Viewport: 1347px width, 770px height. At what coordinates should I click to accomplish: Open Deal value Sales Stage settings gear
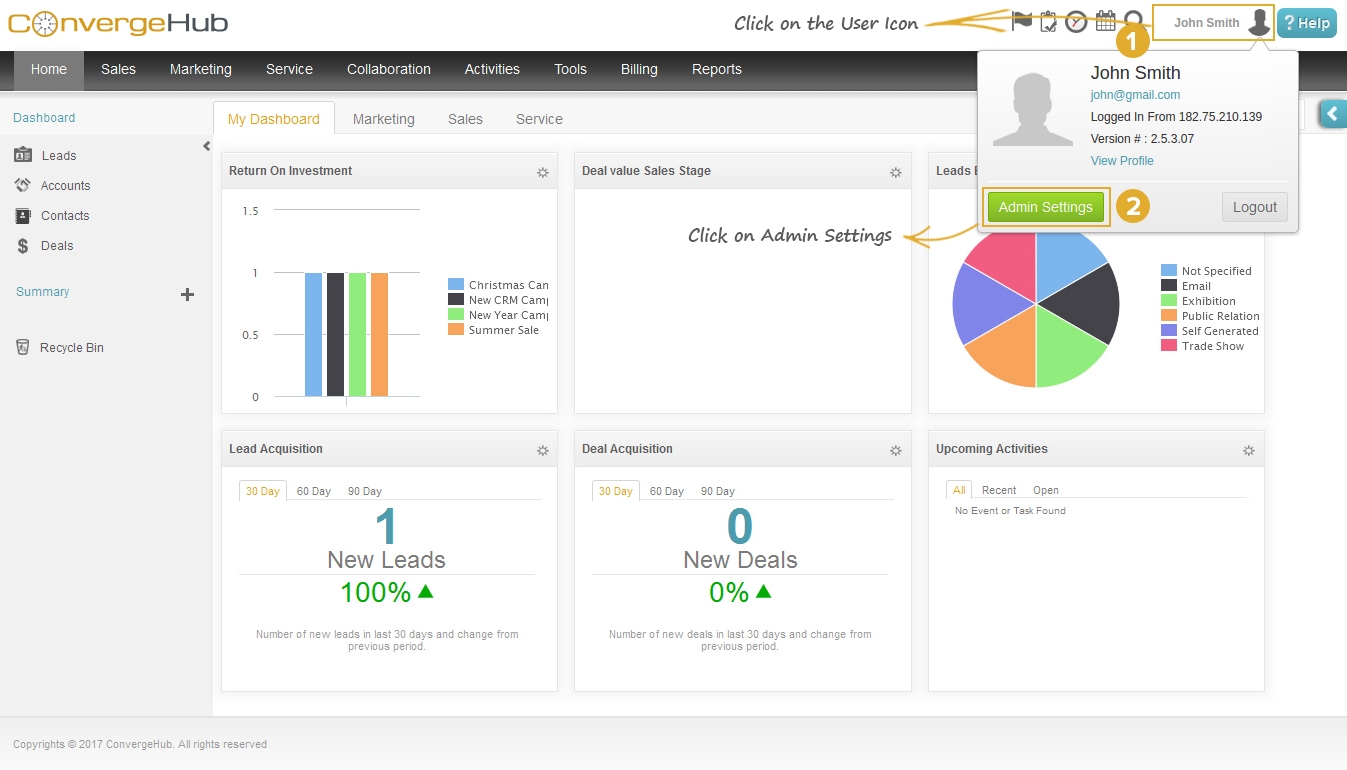click(x=896, y=172)
